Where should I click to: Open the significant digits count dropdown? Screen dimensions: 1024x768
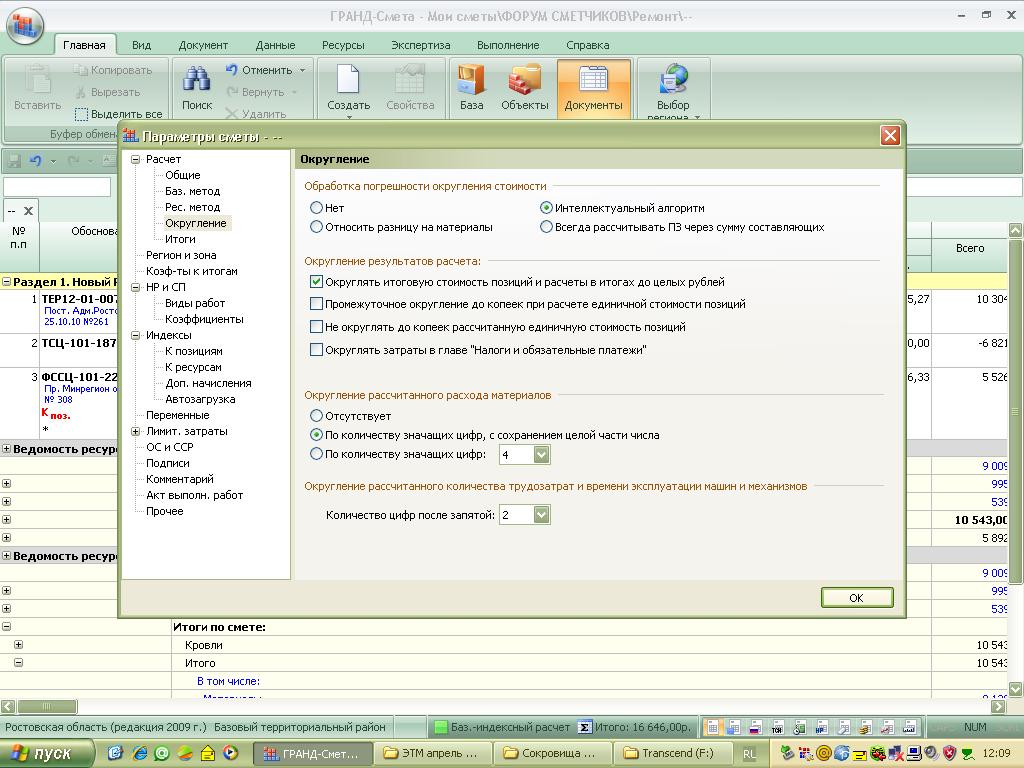tap(541, 455)
